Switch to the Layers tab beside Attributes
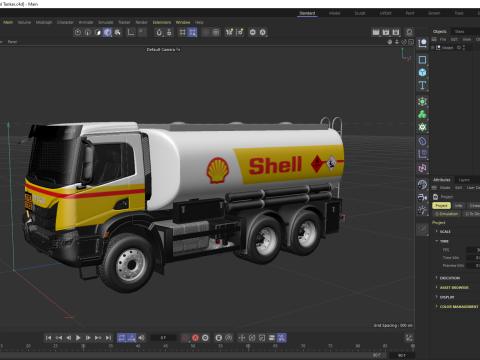Image resolution: width=480 pixels, height=360 pixels. click(x=464, y=180)
